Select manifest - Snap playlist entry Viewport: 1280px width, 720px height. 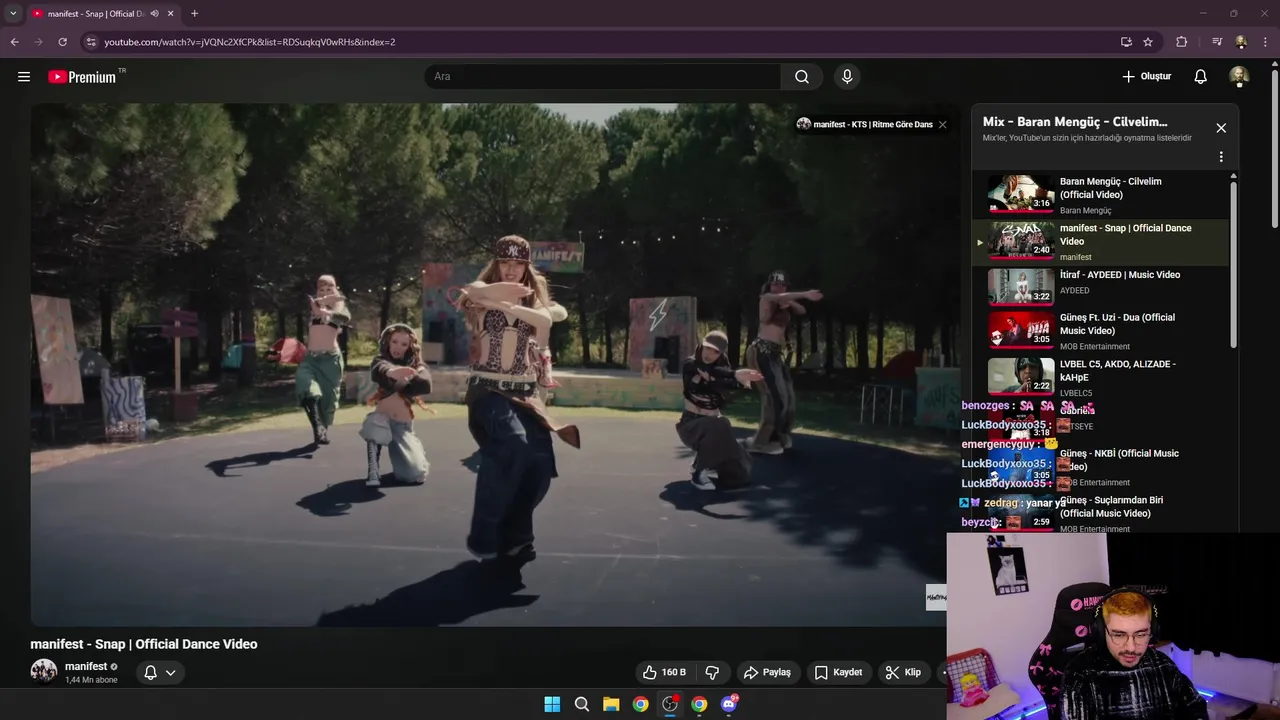click(x=1100, y=242)
